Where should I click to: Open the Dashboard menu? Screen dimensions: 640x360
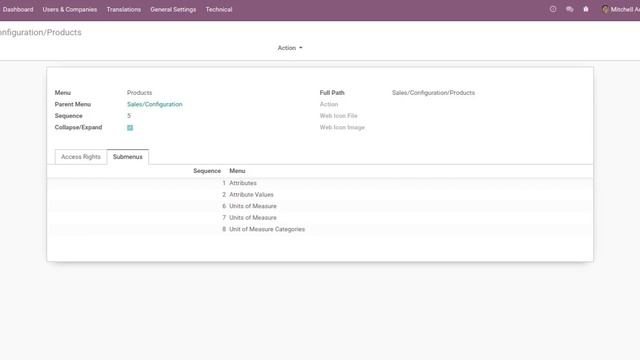tap(18, 9)
